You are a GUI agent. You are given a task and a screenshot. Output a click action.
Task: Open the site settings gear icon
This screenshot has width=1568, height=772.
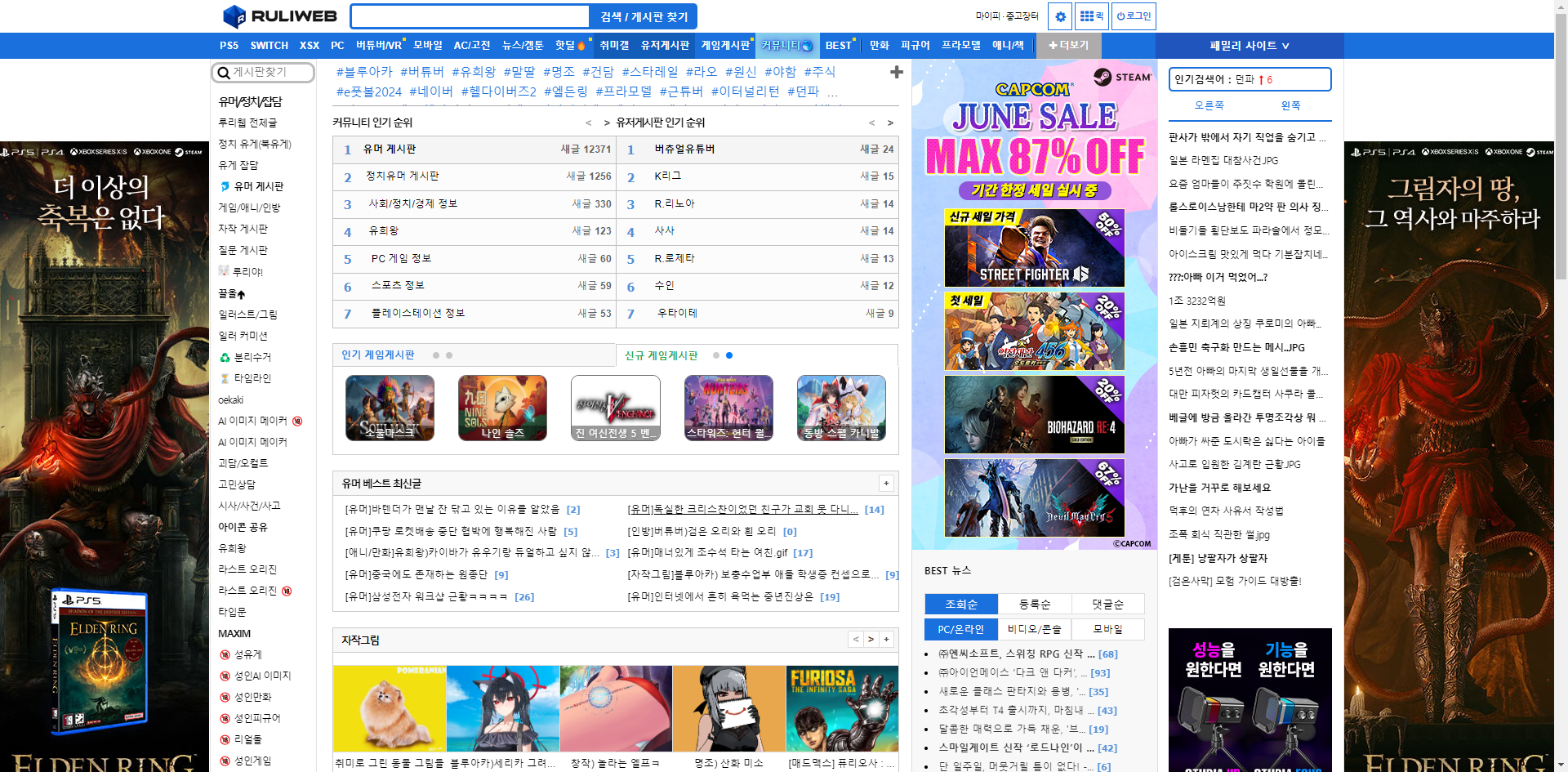tap(1059, 16)
